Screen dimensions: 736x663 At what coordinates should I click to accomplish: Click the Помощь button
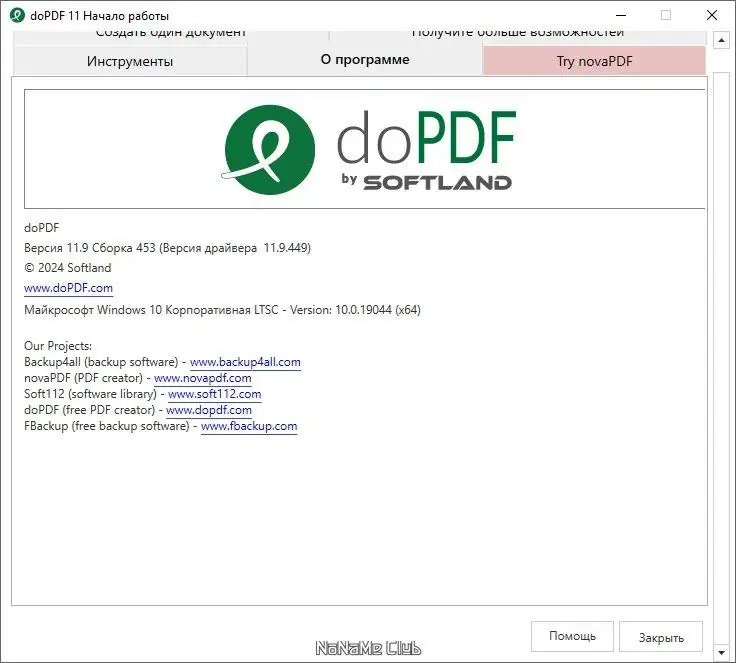click(x=572, y=636)
